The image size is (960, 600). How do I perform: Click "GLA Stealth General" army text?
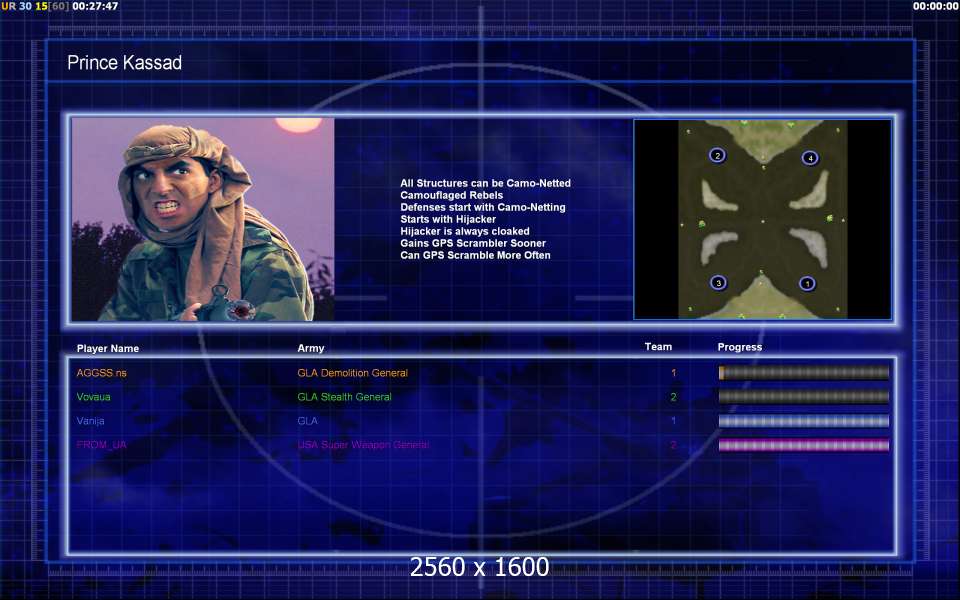point(345,397)
